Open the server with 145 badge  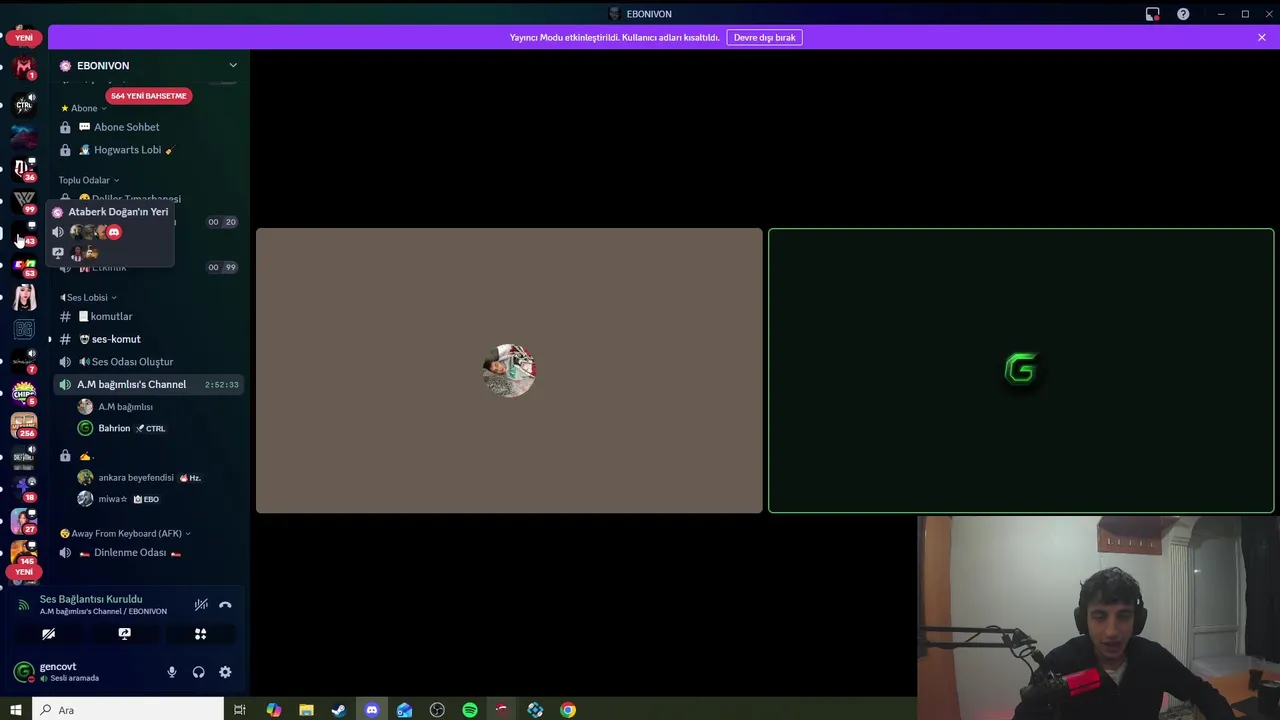click(x=24, y=553)
